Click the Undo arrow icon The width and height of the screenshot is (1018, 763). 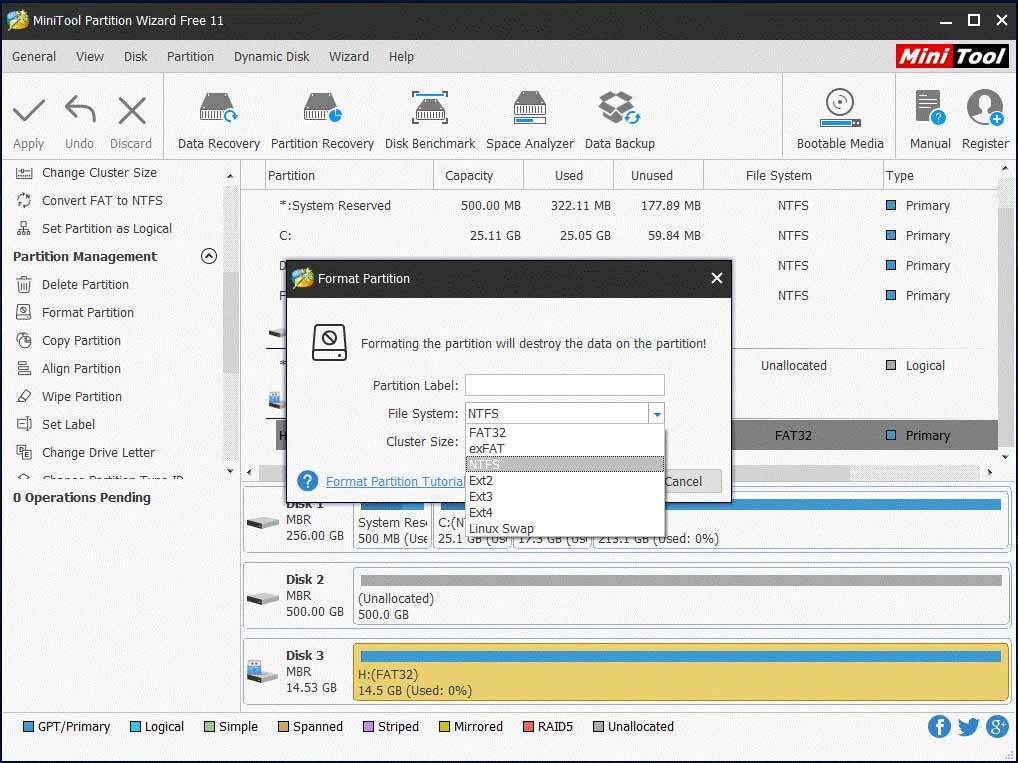pyautogui.click(x=80, y=110)
